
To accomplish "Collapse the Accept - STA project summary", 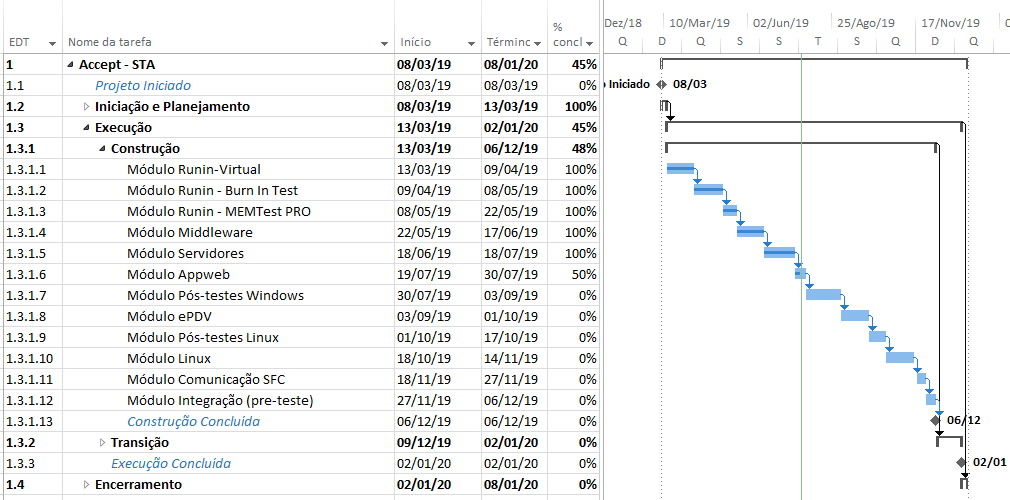I will pos(70,64).
